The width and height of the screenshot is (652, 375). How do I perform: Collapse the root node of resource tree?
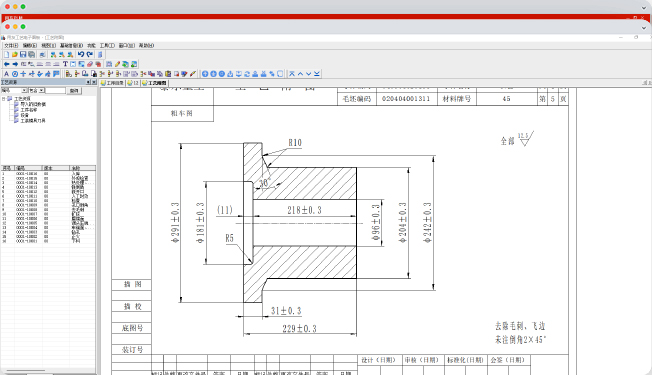tap(4, 99)
